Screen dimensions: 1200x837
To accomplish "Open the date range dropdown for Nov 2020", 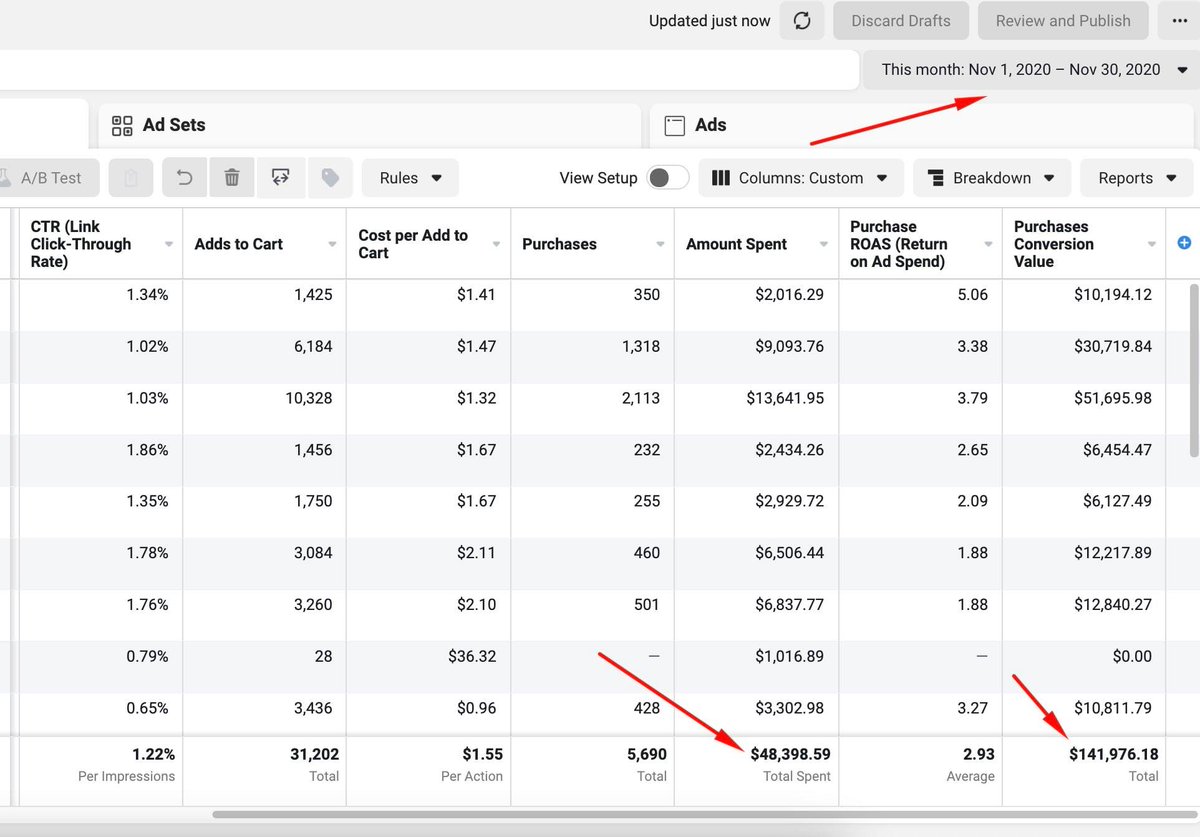I will [1033, 70].
